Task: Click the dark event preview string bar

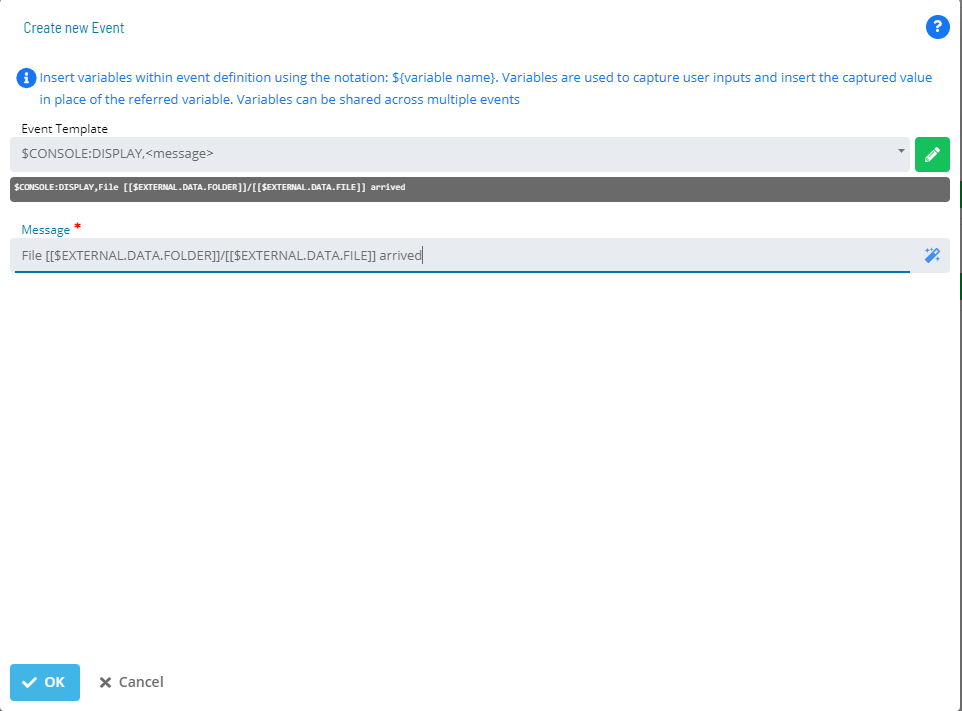Action: tap(480, 189)
